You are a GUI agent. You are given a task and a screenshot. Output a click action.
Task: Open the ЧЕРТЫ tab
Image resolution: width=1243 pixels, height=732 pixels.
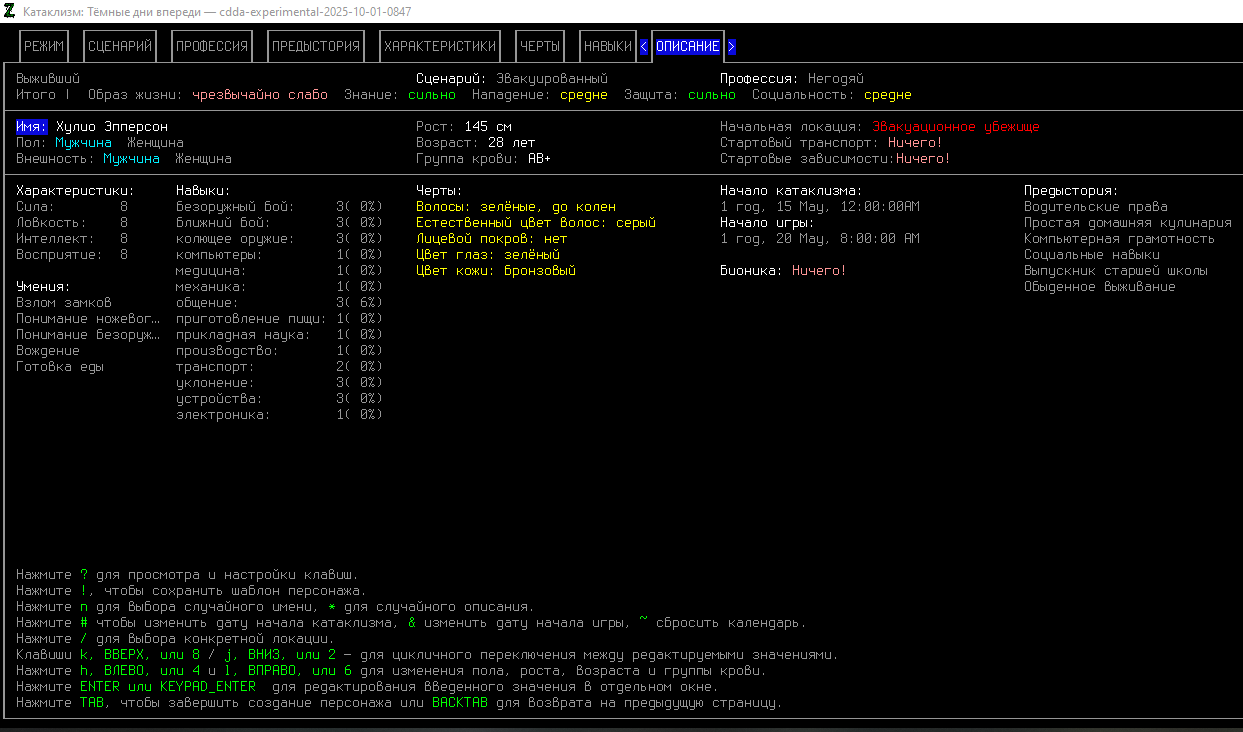pos(540,47)
